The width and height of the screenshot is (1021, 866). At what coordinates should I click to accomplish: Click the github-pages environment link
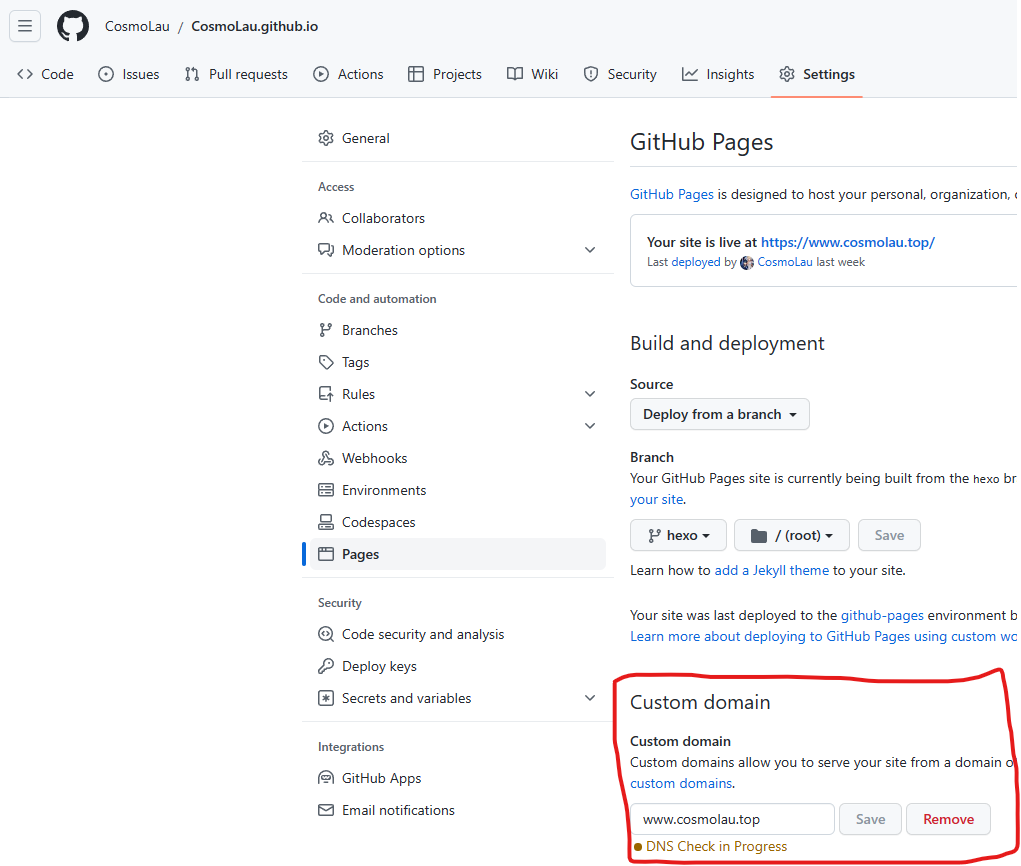pyautogui.click(x=882, y=615)
